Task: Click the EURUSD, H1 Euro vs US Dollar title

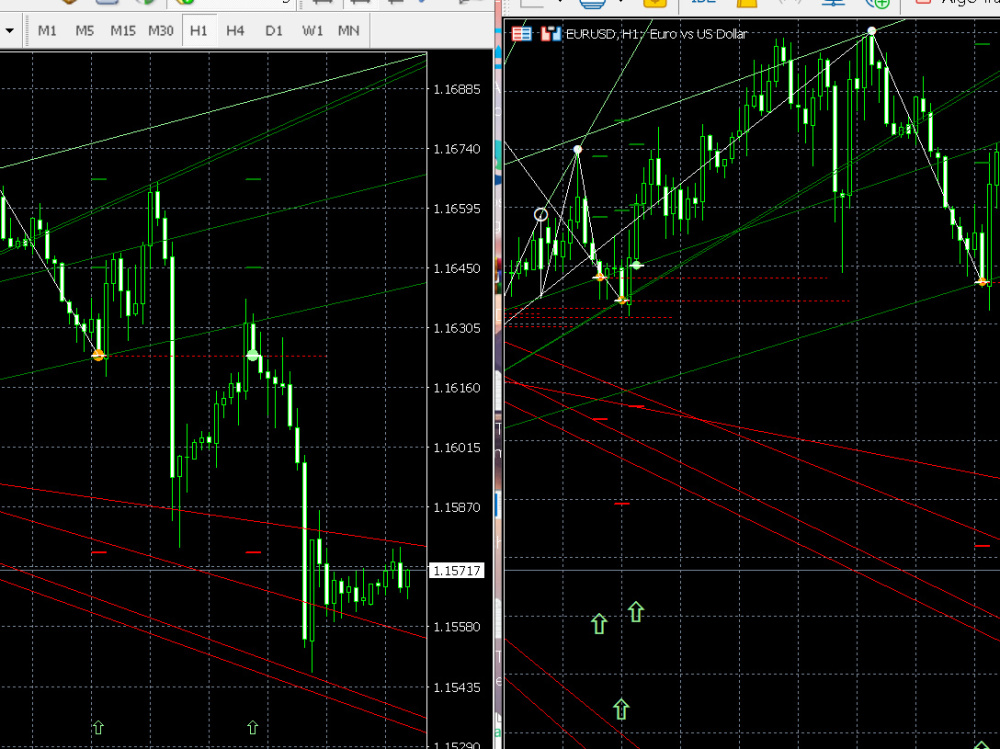Action: pyautogui.click(x=656, y=34)
